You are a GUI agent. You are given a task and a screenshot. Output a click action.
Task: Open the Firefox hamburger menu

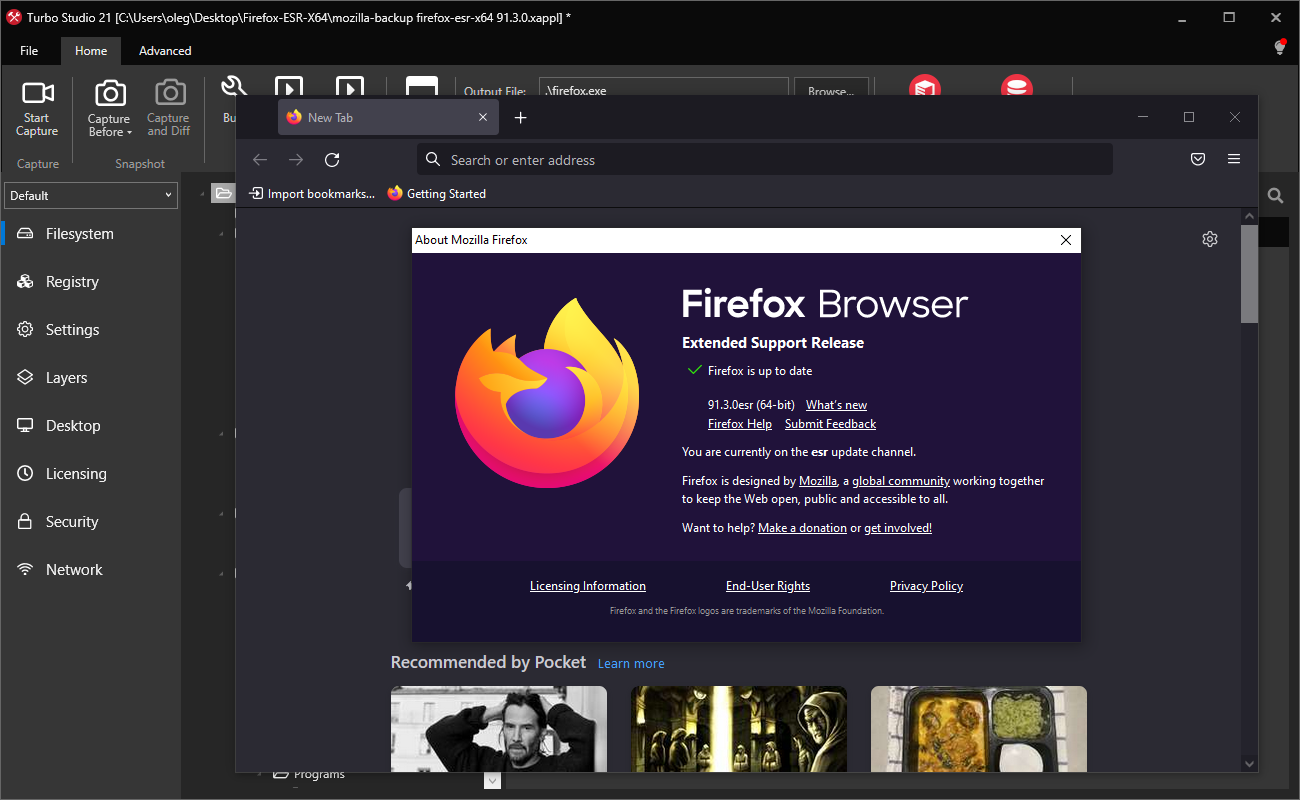pos(1233,158)
